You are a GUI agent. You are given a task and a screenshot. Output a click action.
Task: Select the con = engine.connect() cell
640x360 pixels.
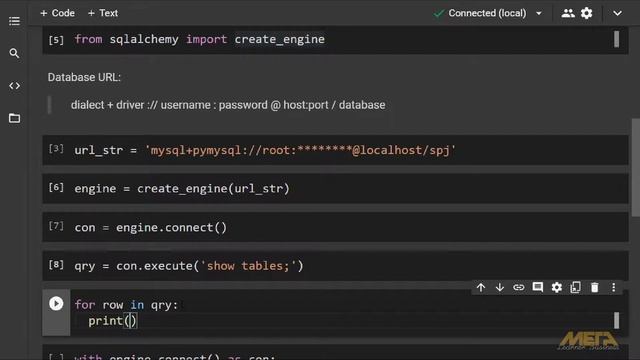pyautogui.click(x=335, y=227)
